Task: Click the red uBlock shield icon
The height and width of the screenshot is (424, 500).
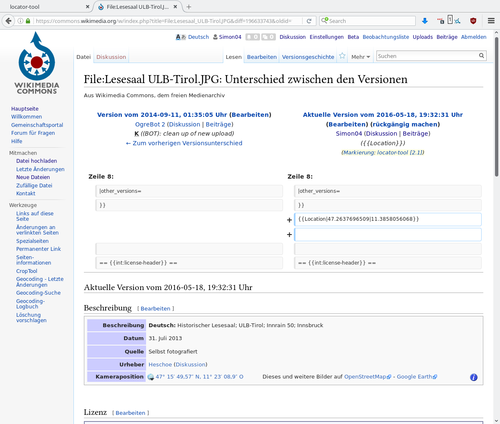Action: 473,21
